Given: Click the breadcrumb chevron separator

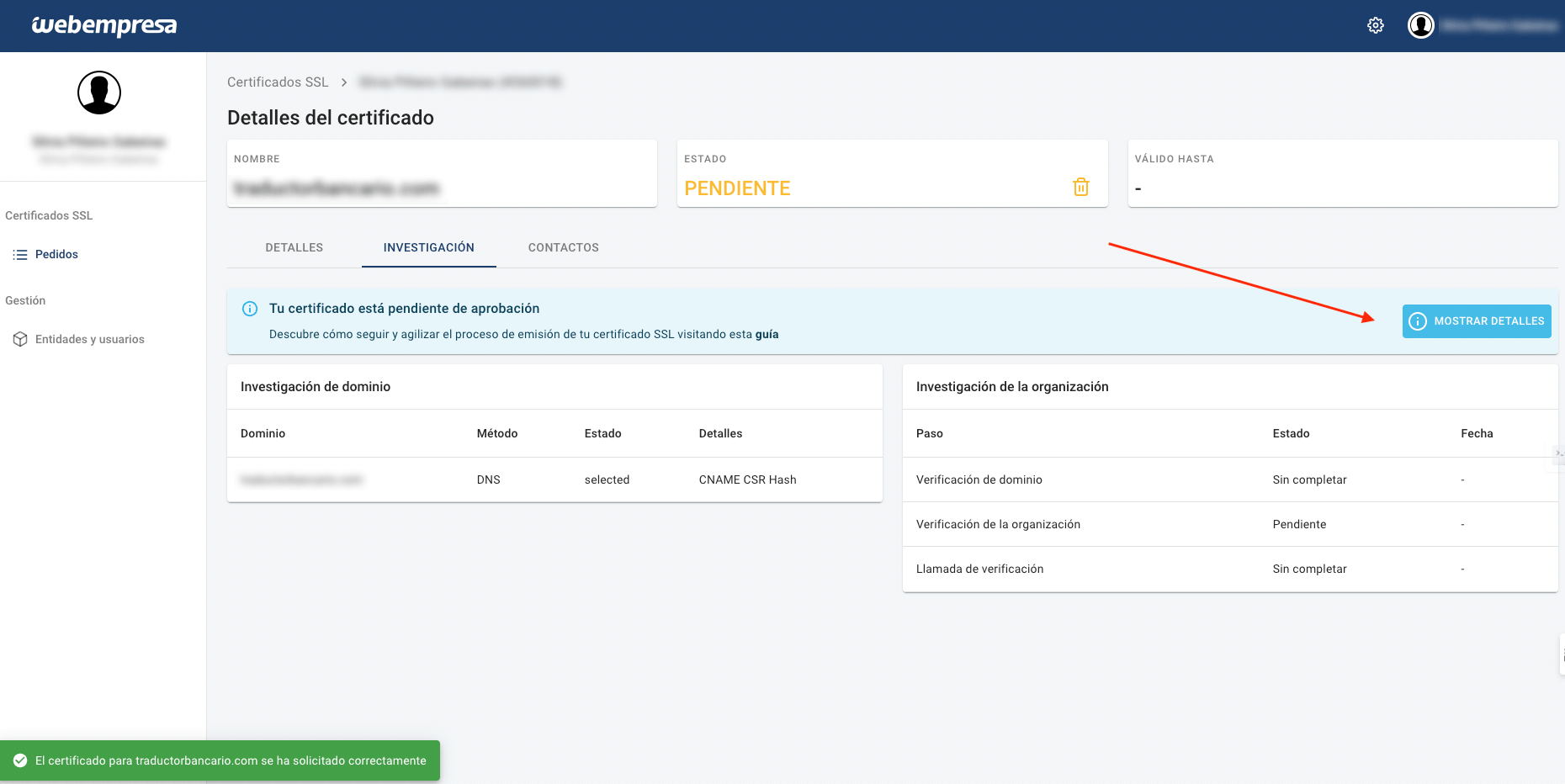Looking at the screenshot, I should 344,82.
